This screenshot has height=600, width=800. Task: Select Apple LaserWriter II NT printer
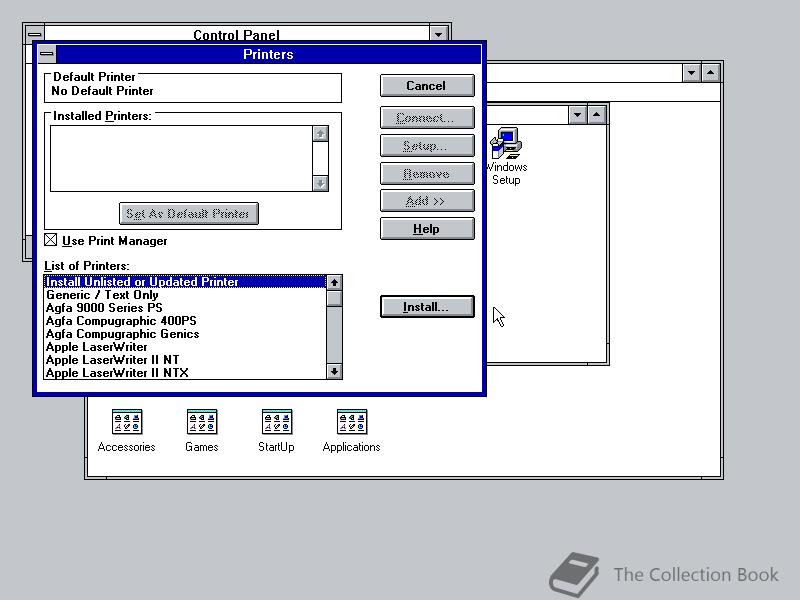[185, 360]
